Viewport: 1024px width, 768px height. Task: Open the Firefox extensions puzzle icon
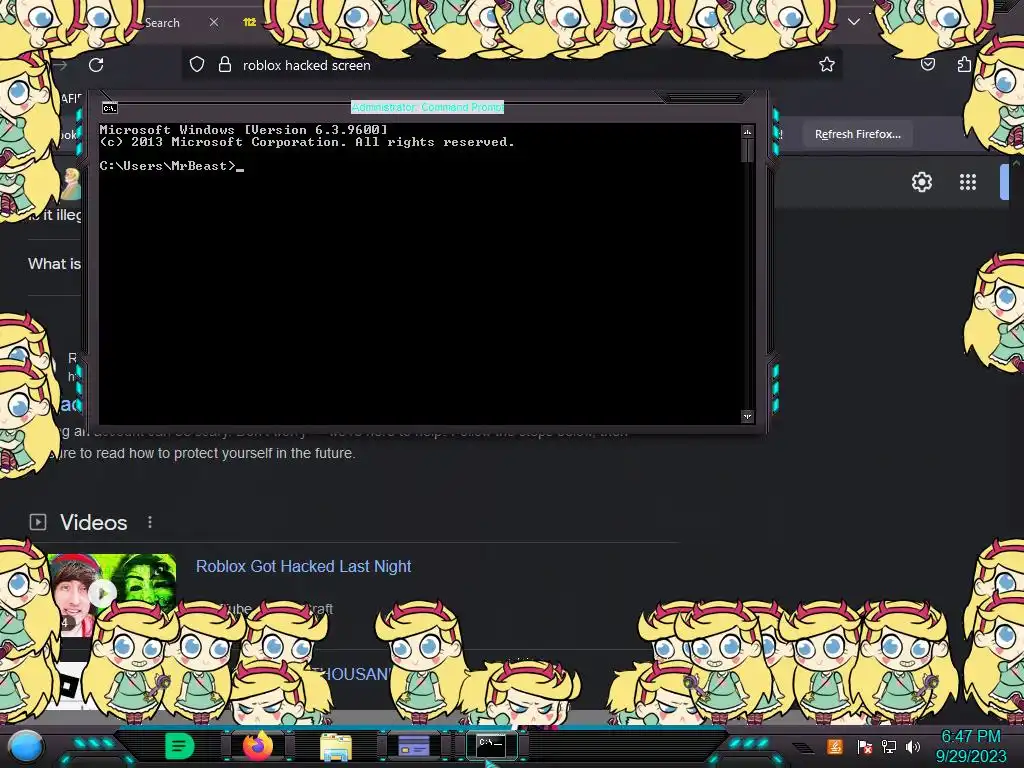coord(964,64)
